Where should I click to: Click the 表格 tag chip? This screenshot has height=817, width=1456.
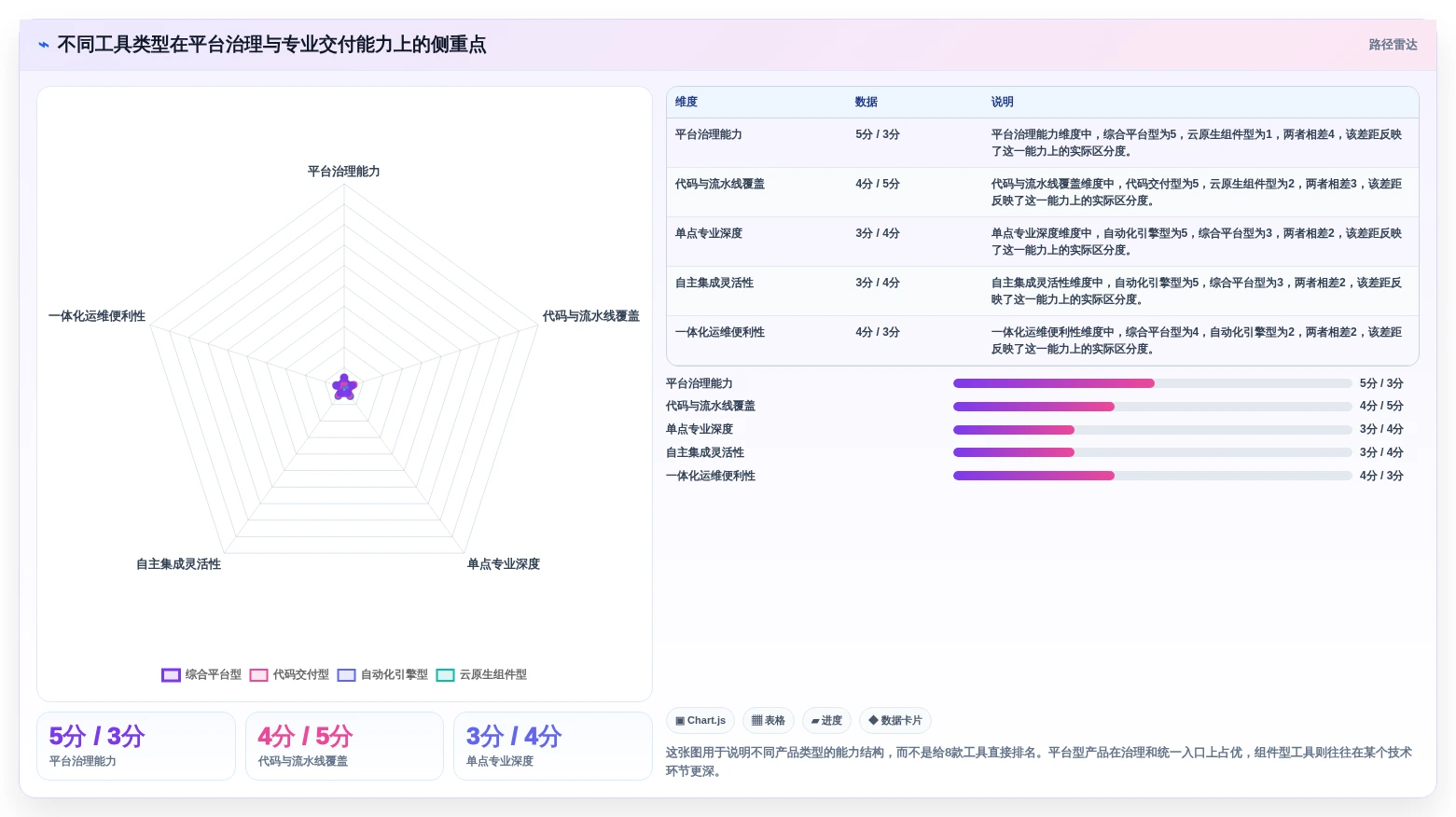click(x=769, y=721)
